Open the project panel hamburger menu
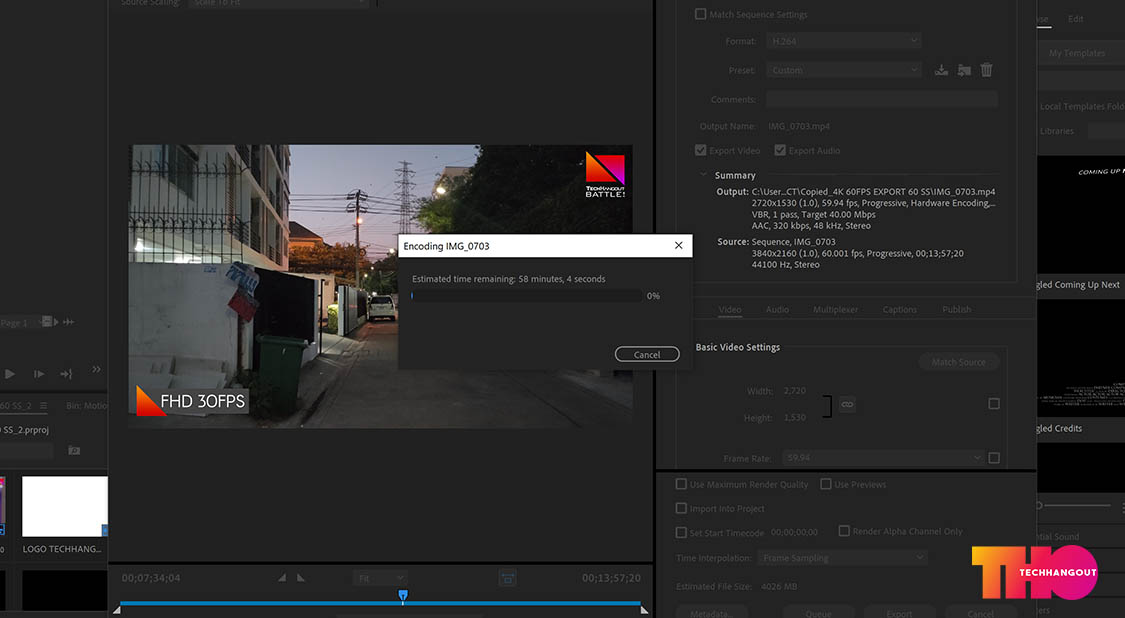 pyautogui.click(x=44, y=406)
